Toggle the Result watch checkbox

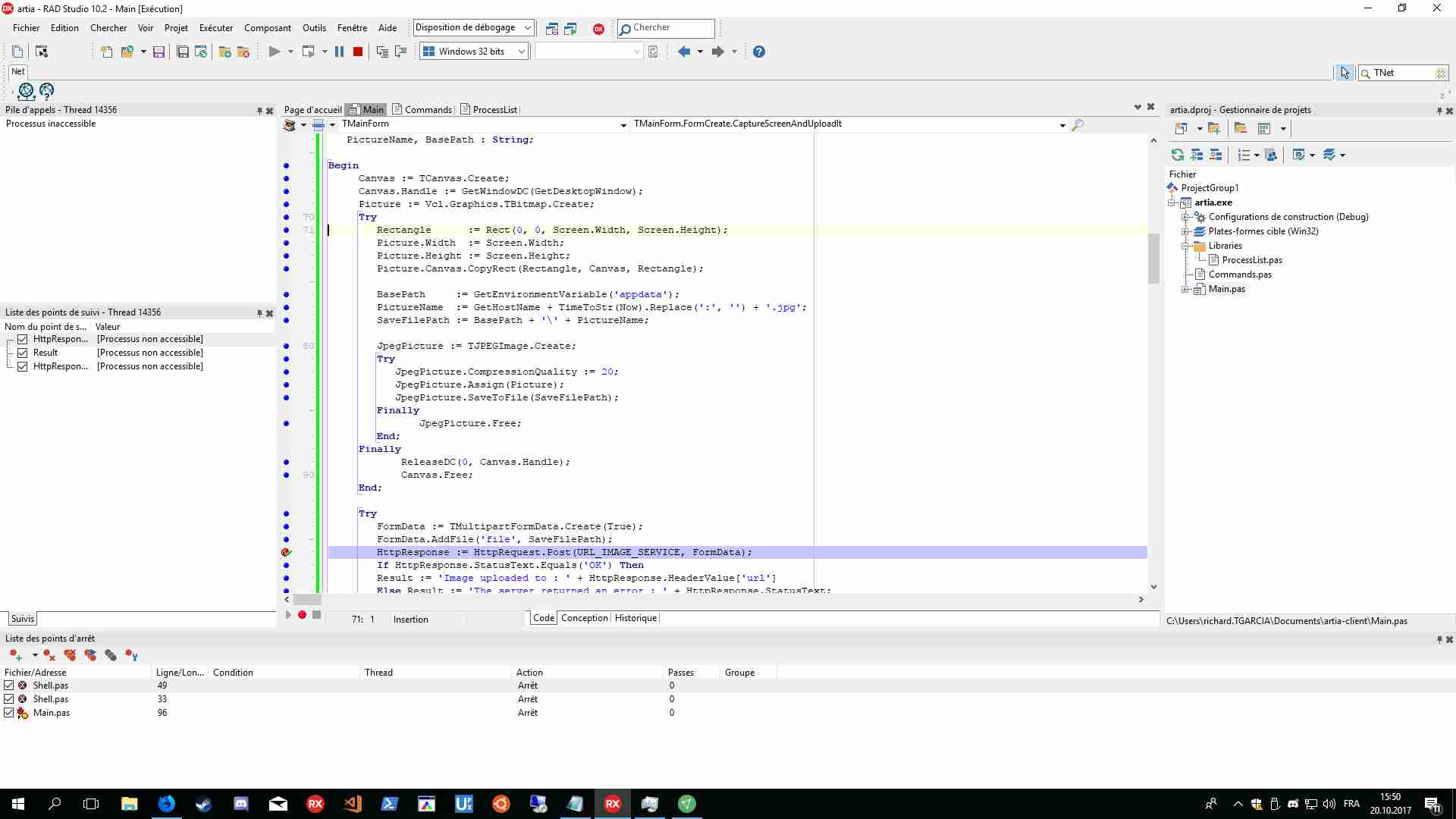pyautogui.click(x=23, y=353)
